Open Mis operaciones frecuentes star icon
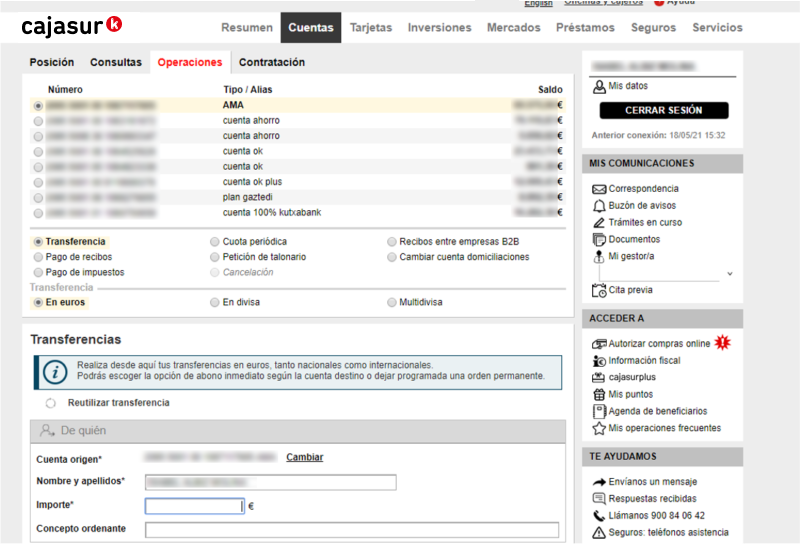Screen dimensions: 800x544 point(599,429)
